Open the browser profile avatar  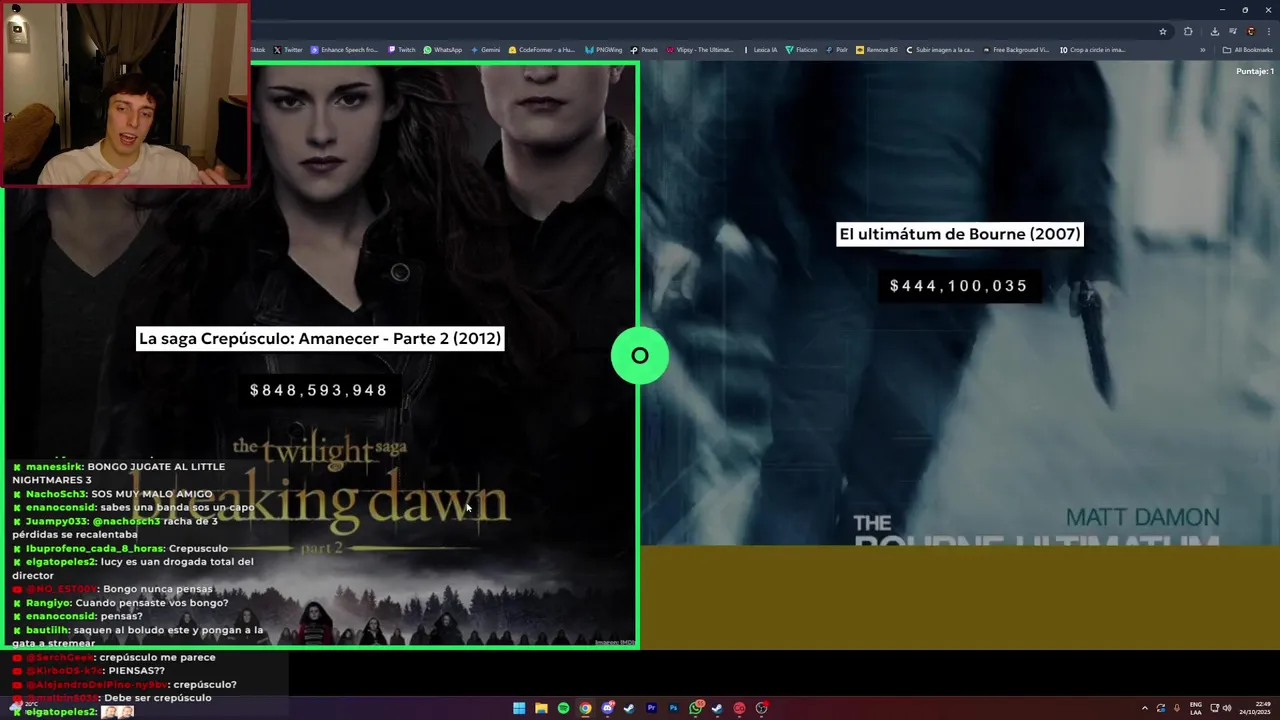(x=1250, y=31)
